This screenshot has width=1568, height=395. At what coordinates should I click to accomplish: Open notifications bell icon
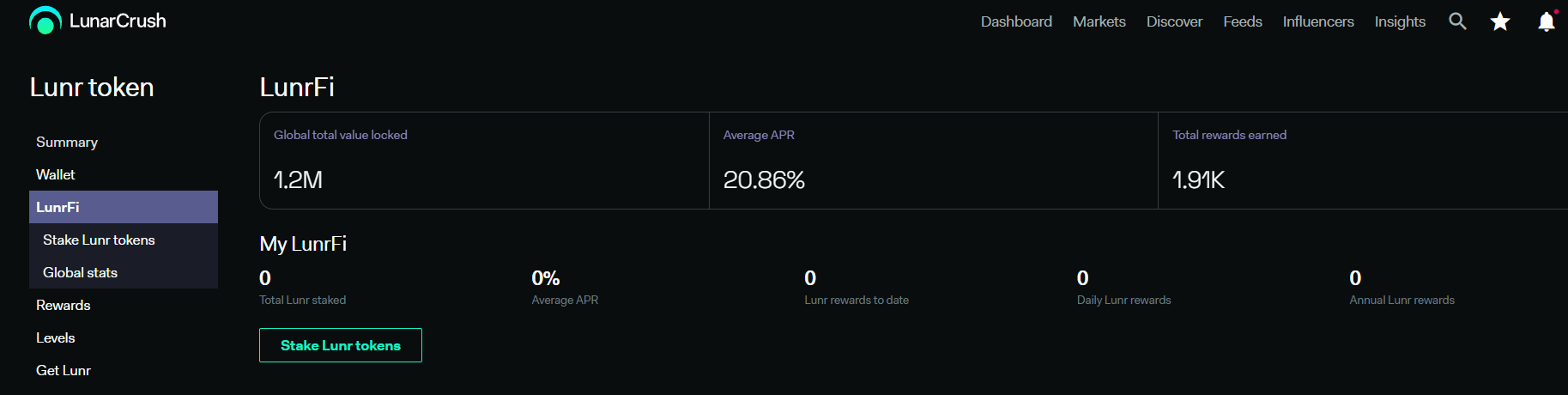(1547, 21)
